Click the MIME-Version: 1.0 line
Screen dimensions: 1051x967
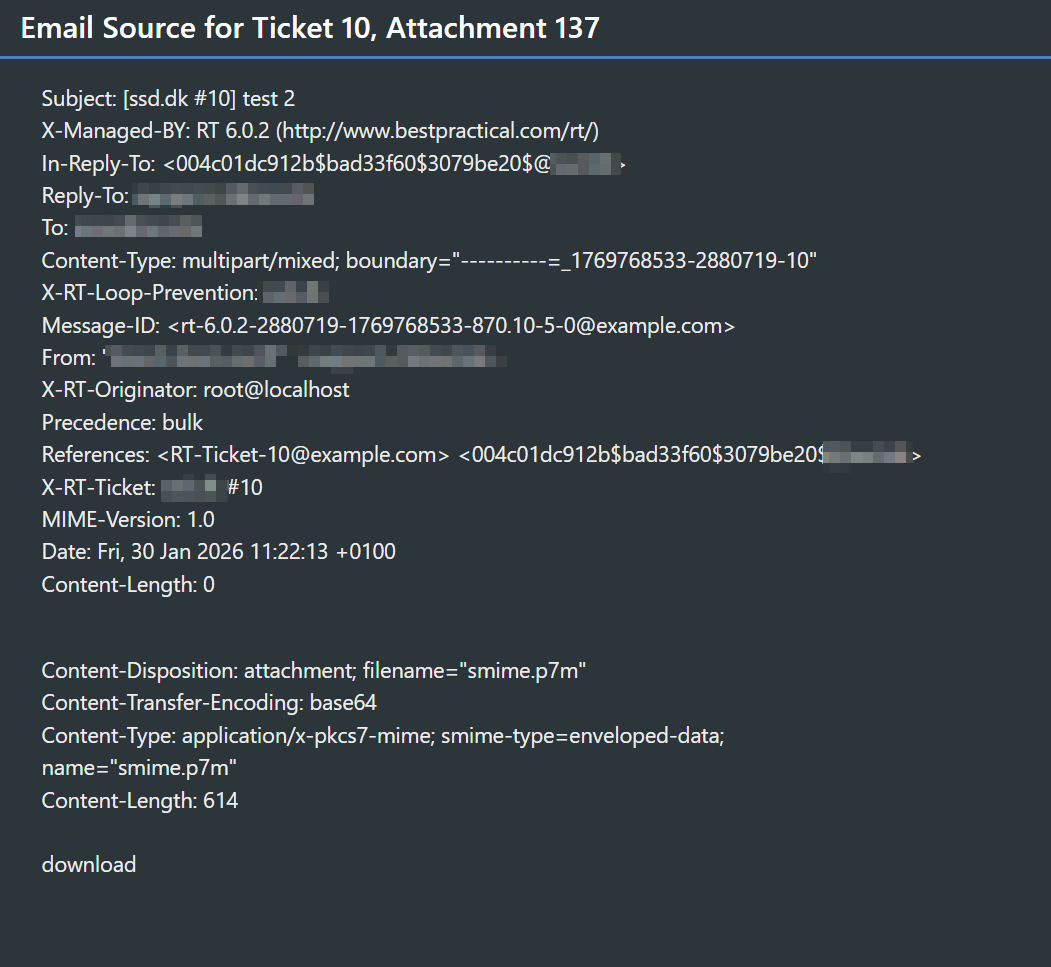click(x=128, y=520)
